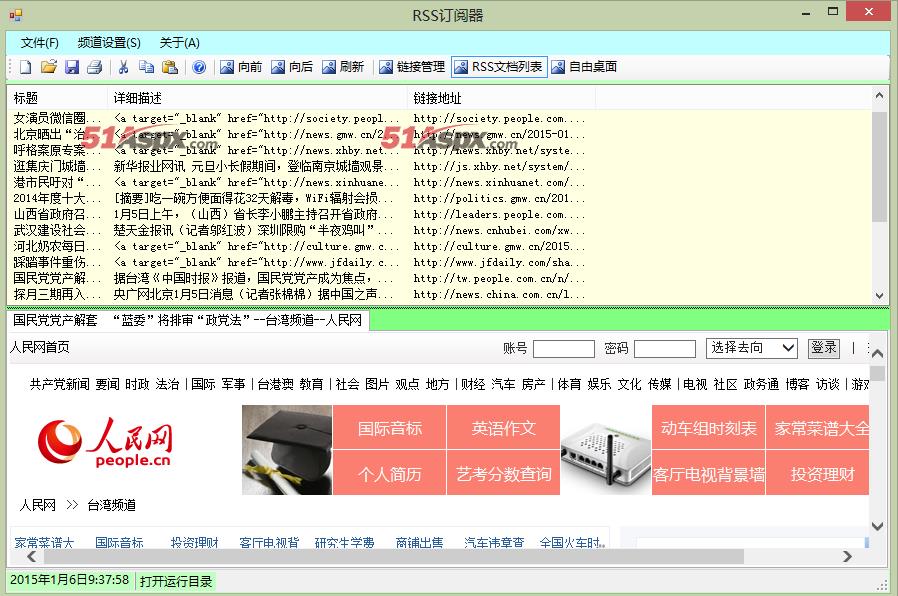
Task: Click the Save floppy disk icon
Action: point(72,67)
